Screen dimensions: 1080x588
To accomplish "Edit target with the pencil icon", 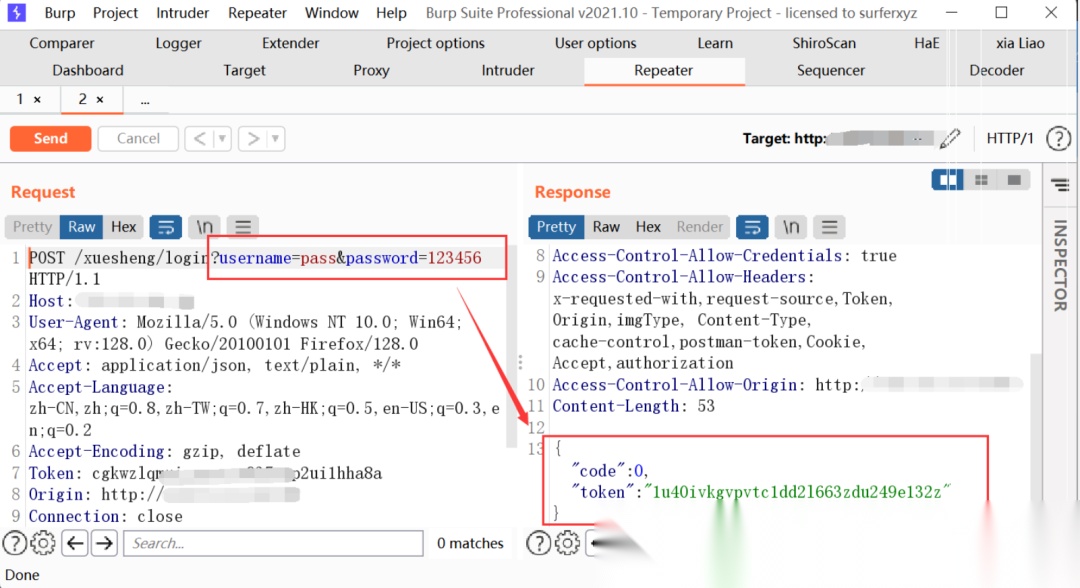I will (950, 138).
